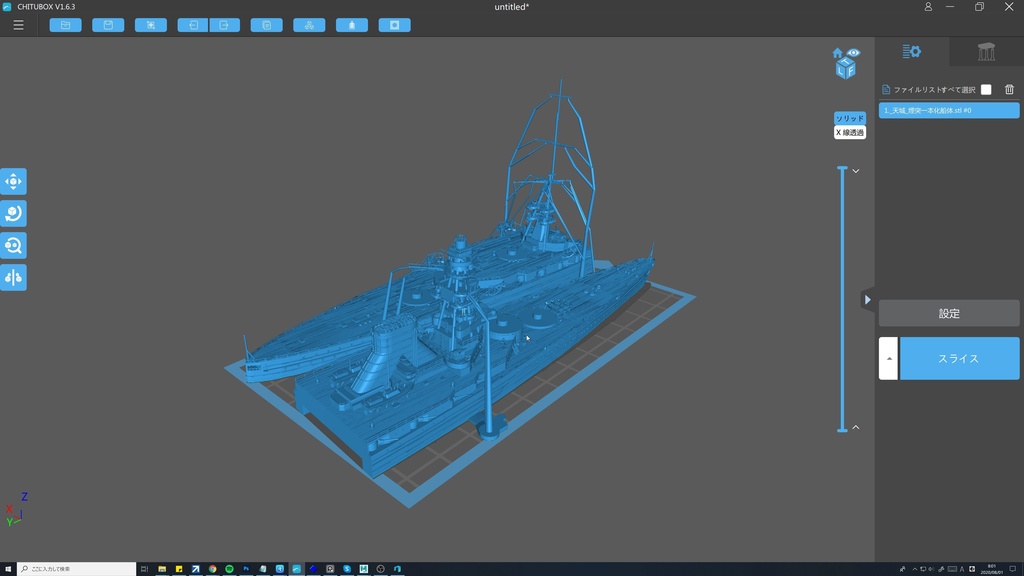The height and width of the screenshot is (576, 1024).
Task: Toggle the eye perspective view icon
Action: (x=854, y=52)
